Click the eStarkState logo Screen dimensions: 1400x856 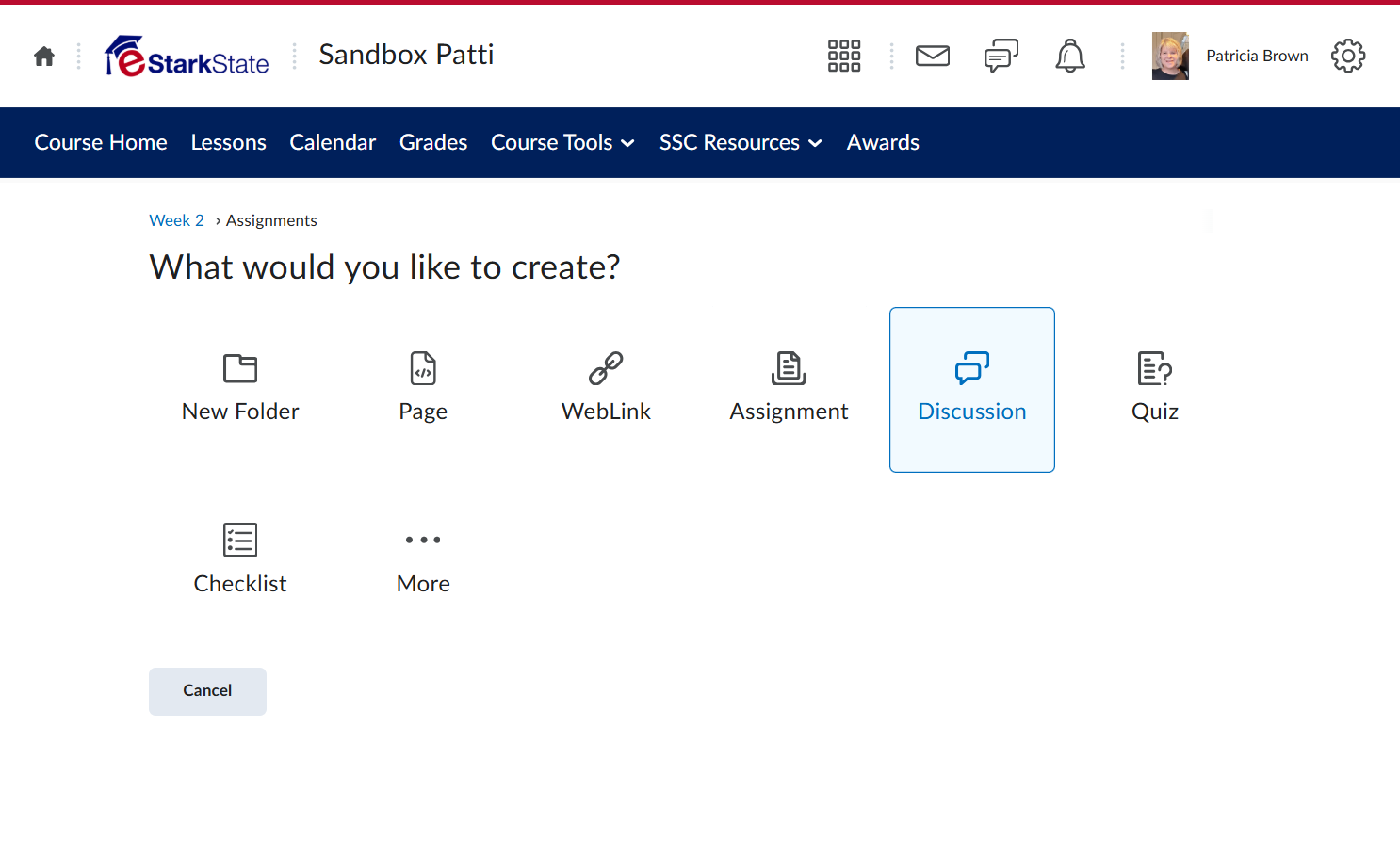coord(187,57)
